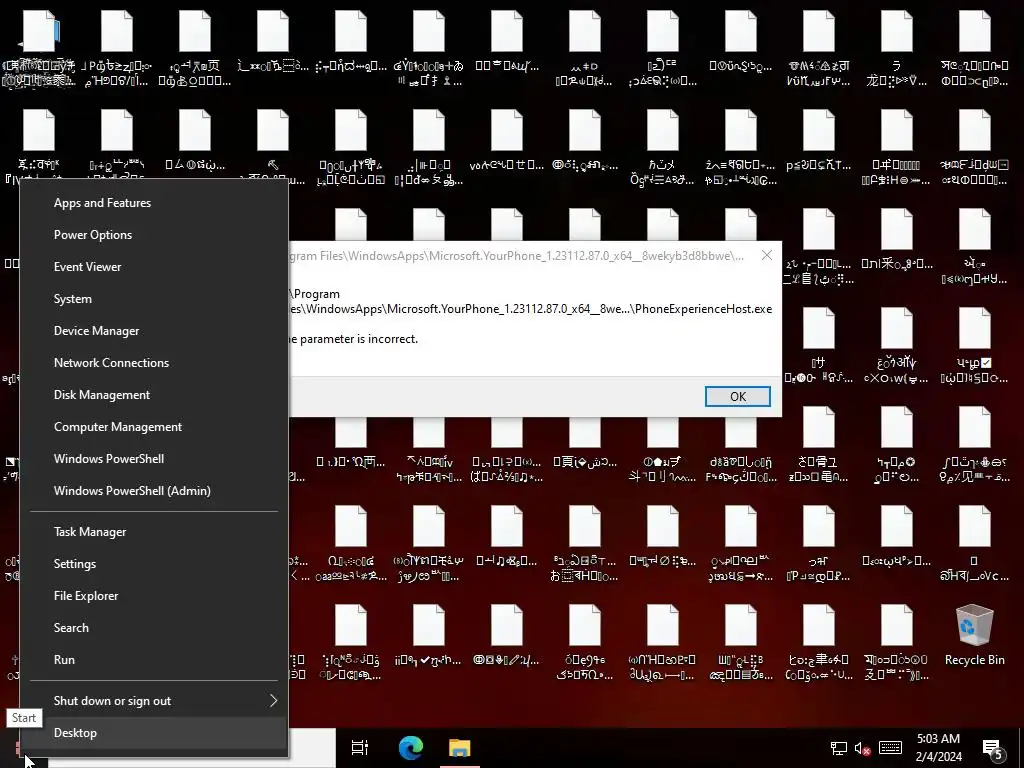
Task: Expand the Shut down or sign out submenu
Action: pyautogui.click(x=154, y=701)
